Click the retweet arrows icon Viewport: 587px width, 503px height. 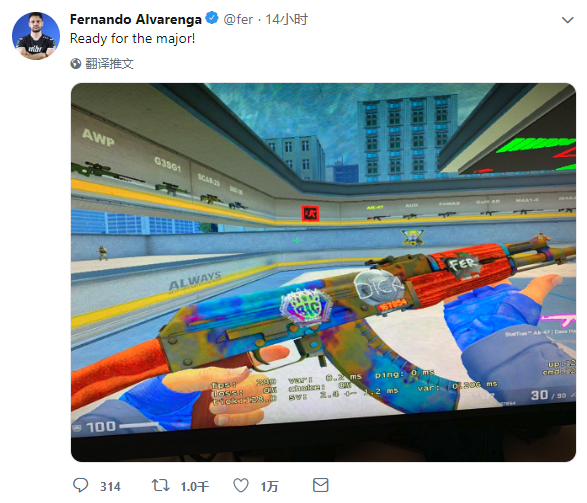pos(161,485)
